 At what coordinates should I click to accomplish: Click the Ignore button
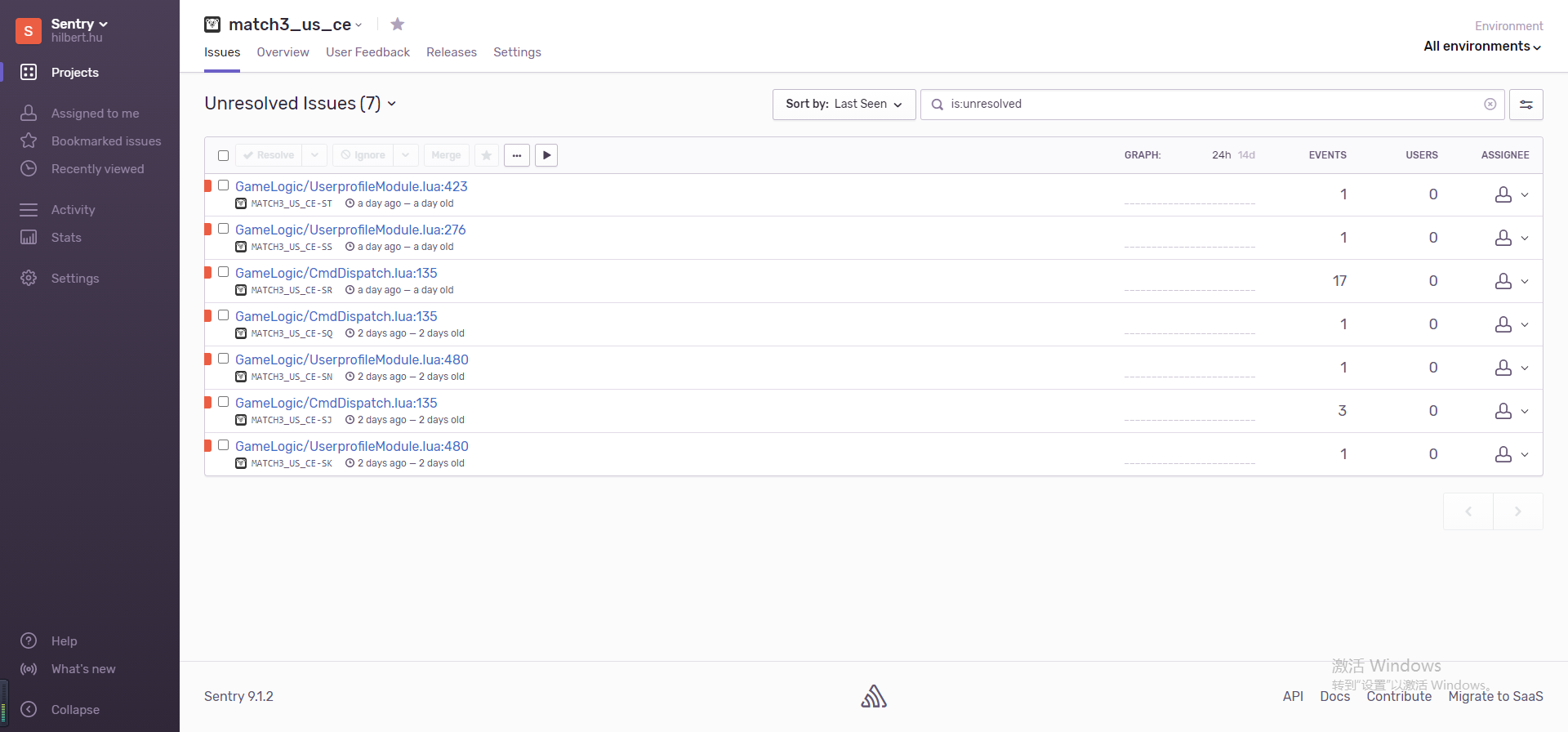pos(363,155)
